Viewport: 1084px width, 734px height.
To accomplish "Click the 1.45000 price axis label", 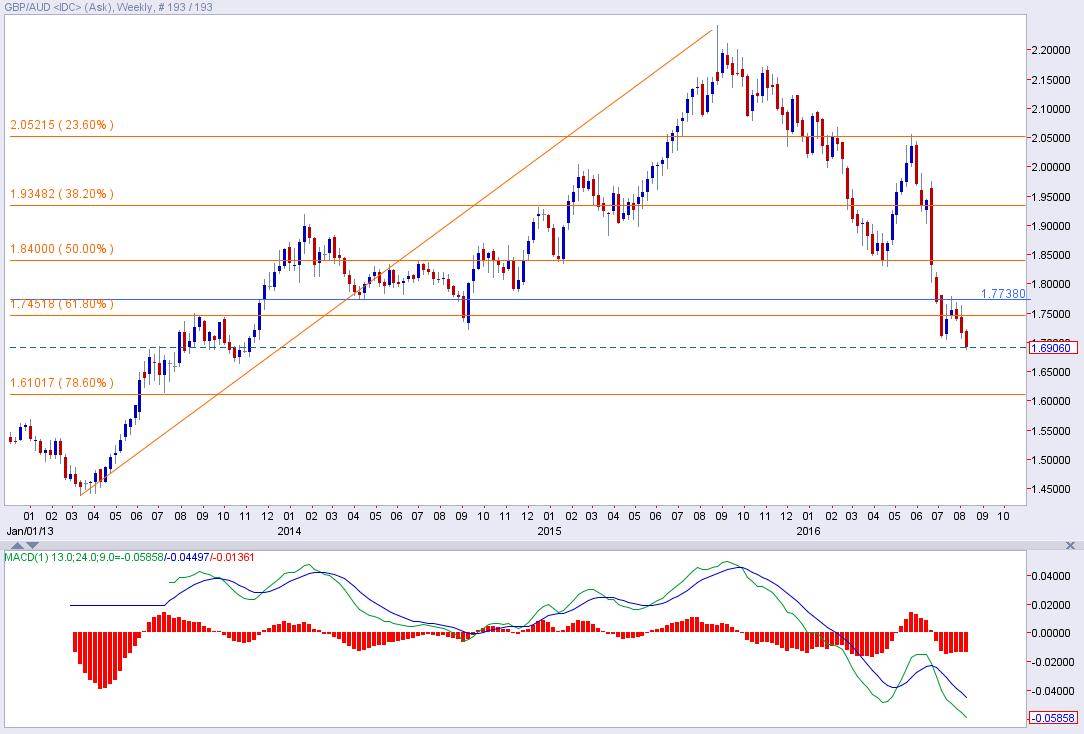I will [1052, 489].
